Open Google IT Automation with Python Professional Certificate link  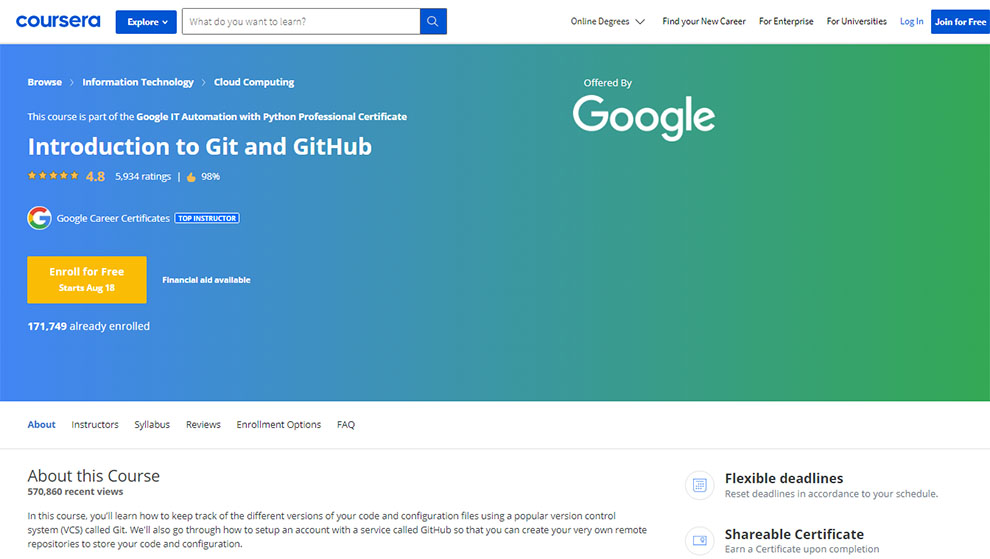(271, 116)
